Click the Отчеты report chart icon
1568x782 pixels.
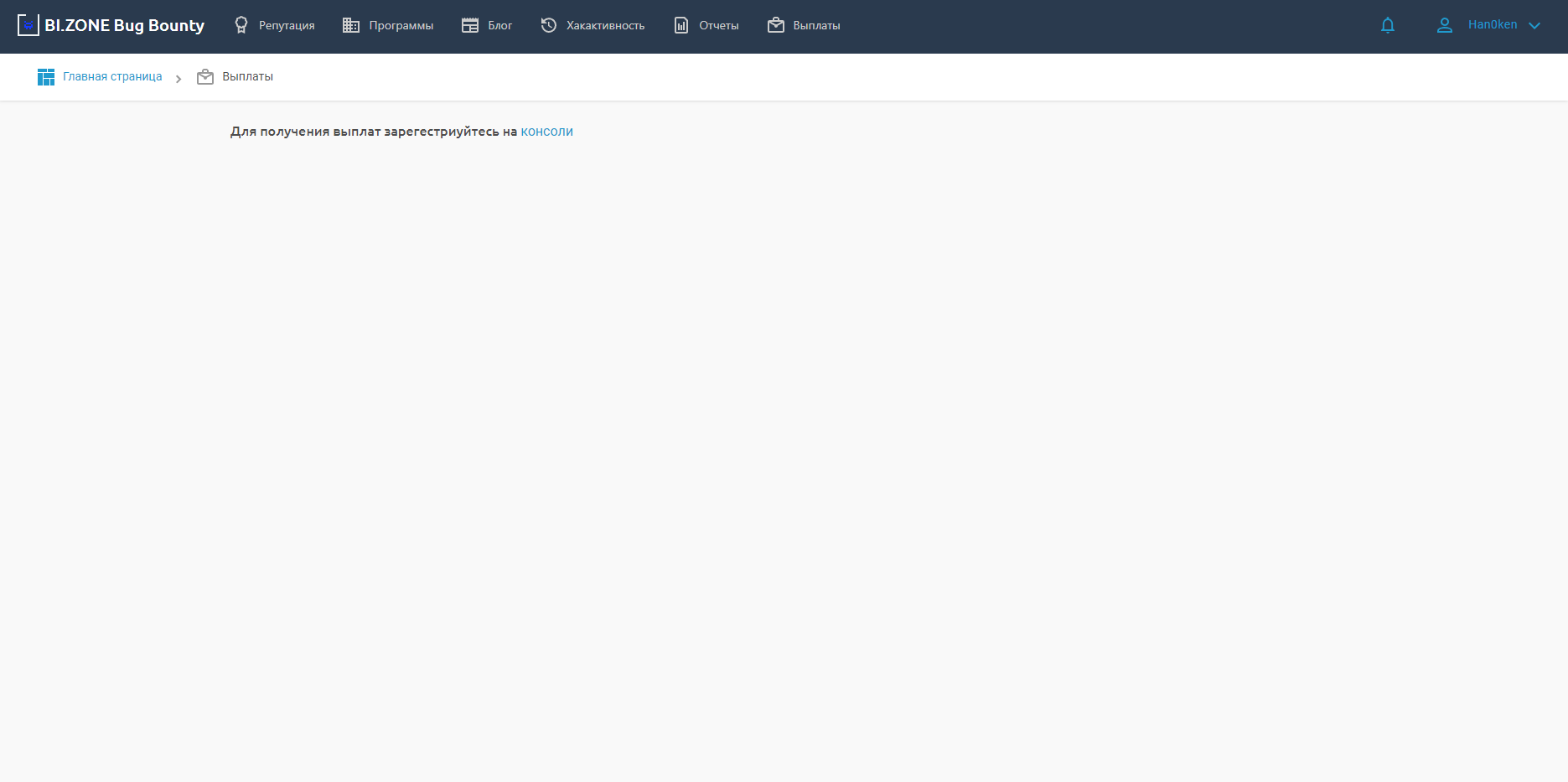point(681,25)
